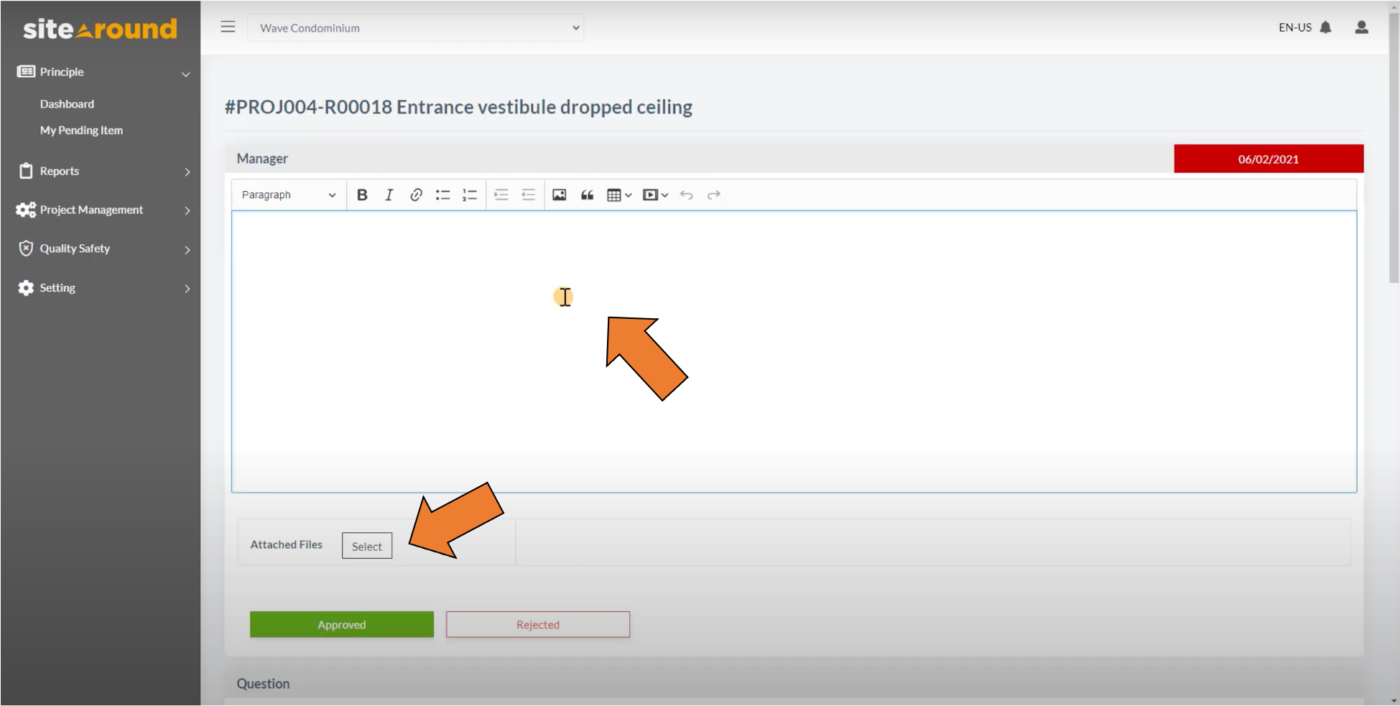Open the media embed tool
This screenshot has width=1400, height=706.
tap(652, 194)
